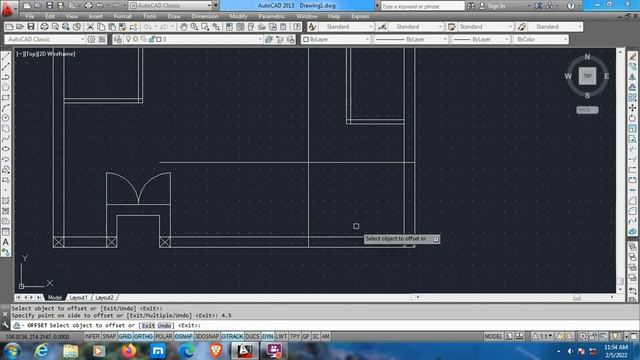
Task: Toggle ORTHO mode in status bar
Action: [143, 336]
